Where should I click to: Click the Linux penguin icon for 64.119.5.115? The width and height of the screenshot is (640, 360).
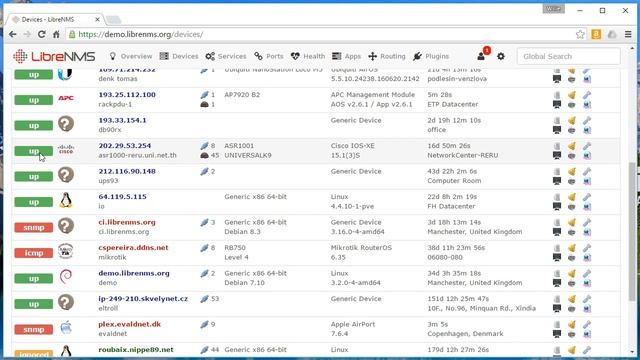coord(66,200)
